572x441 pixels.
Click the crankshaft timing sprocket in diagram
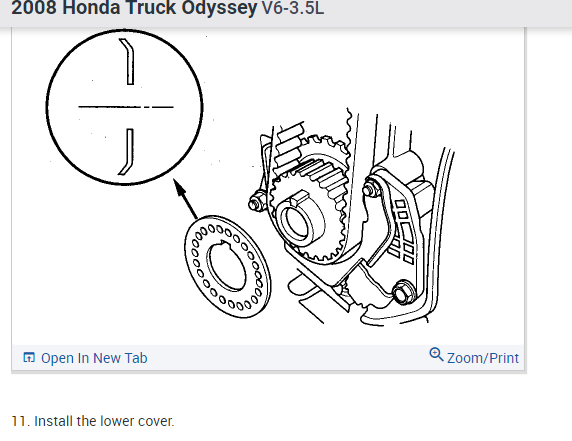point(308,200)
